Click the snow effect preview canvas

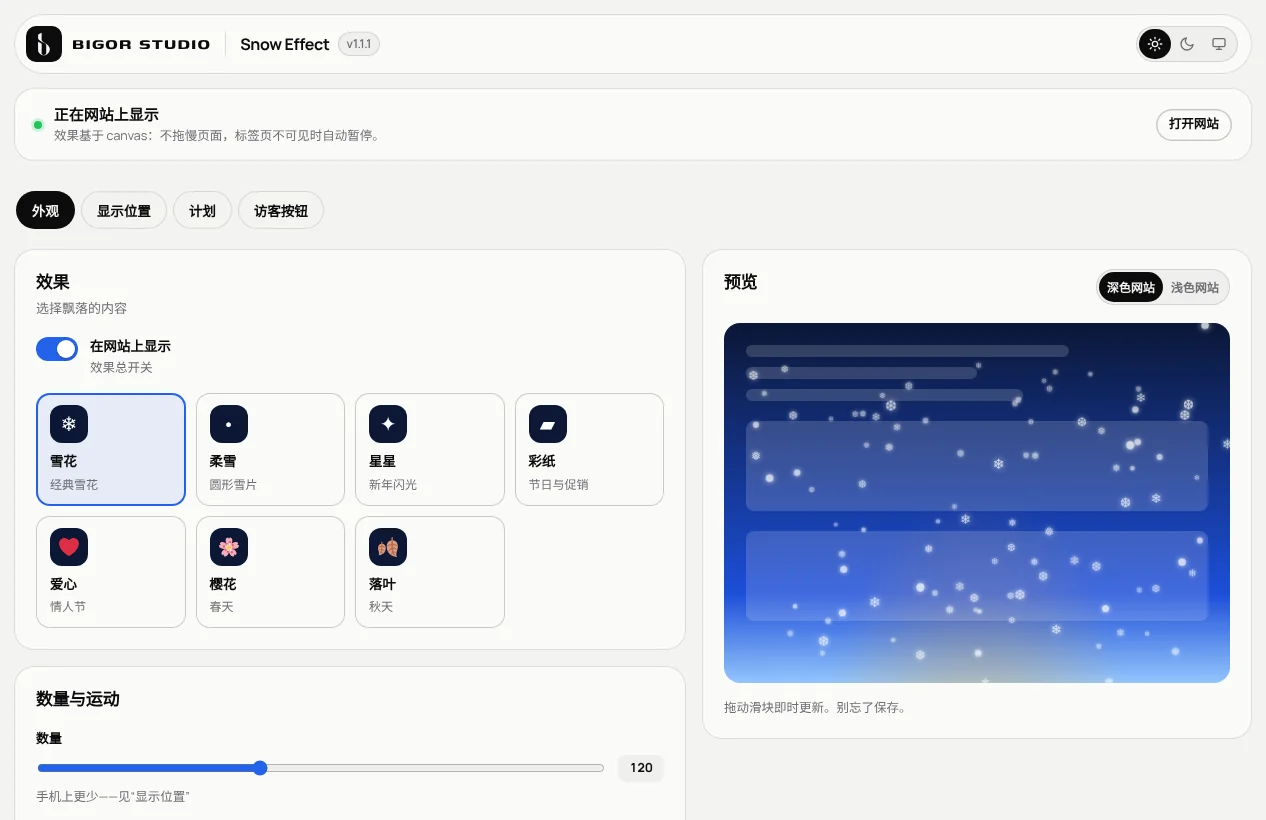977,503
